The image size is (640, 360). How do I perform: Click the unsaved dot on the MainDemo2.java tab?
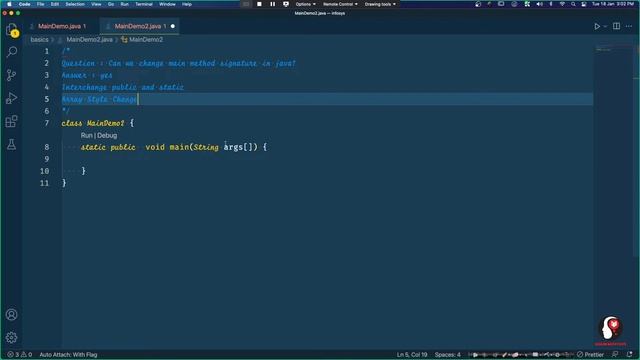pyautogui.click(x=173, y=26)
